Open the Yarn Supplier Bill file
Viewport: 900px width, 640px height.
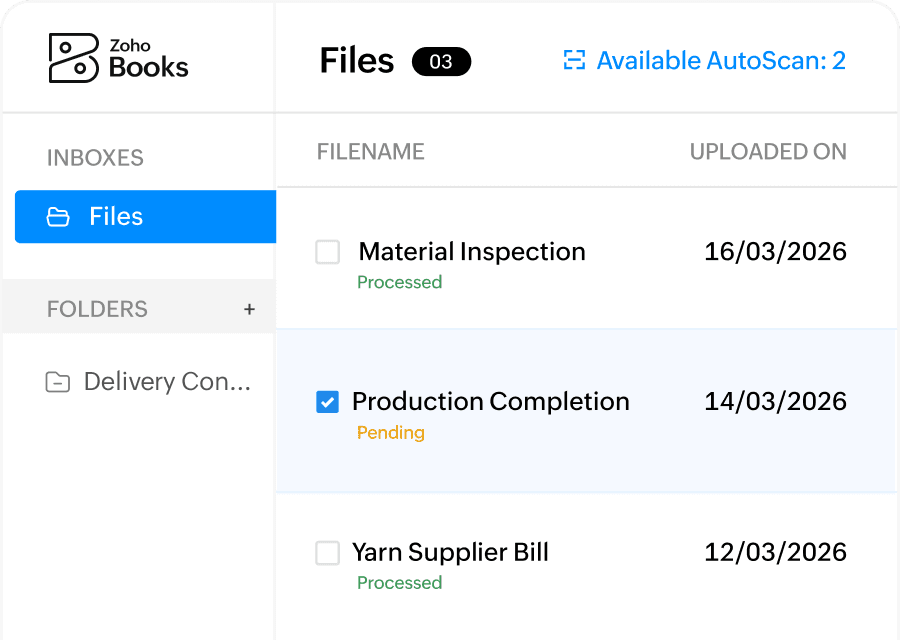[451, 552]
